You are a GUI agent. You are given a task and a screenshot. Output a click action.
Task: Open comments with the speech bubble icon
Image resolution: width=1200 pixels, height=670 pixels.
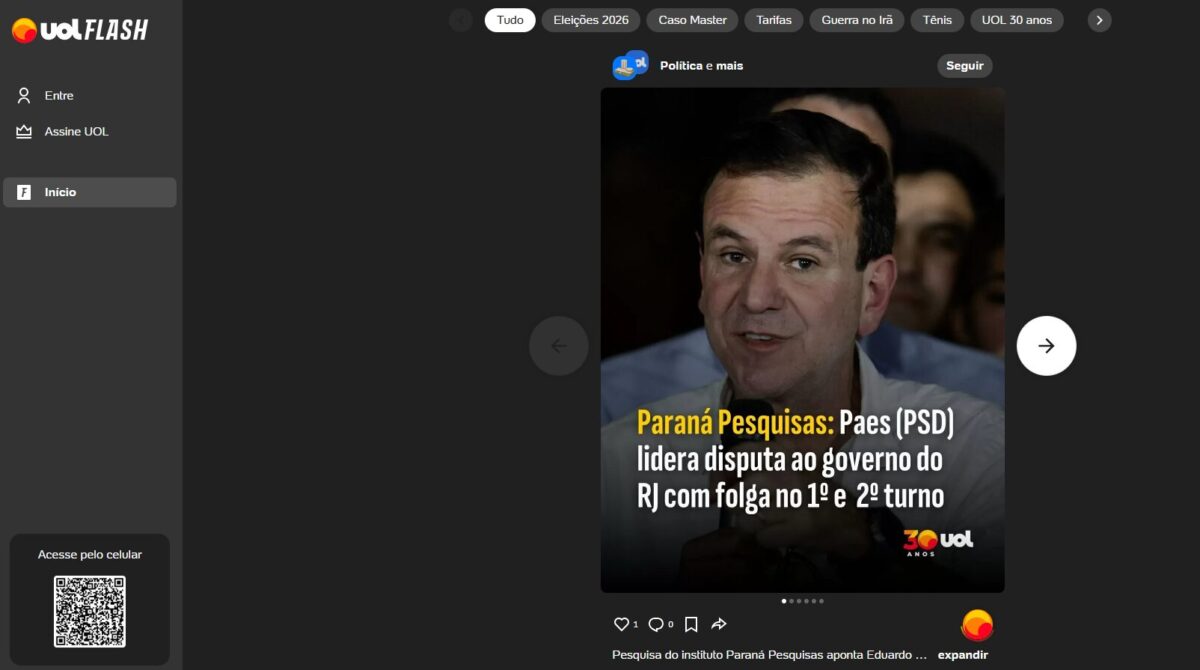656,624
